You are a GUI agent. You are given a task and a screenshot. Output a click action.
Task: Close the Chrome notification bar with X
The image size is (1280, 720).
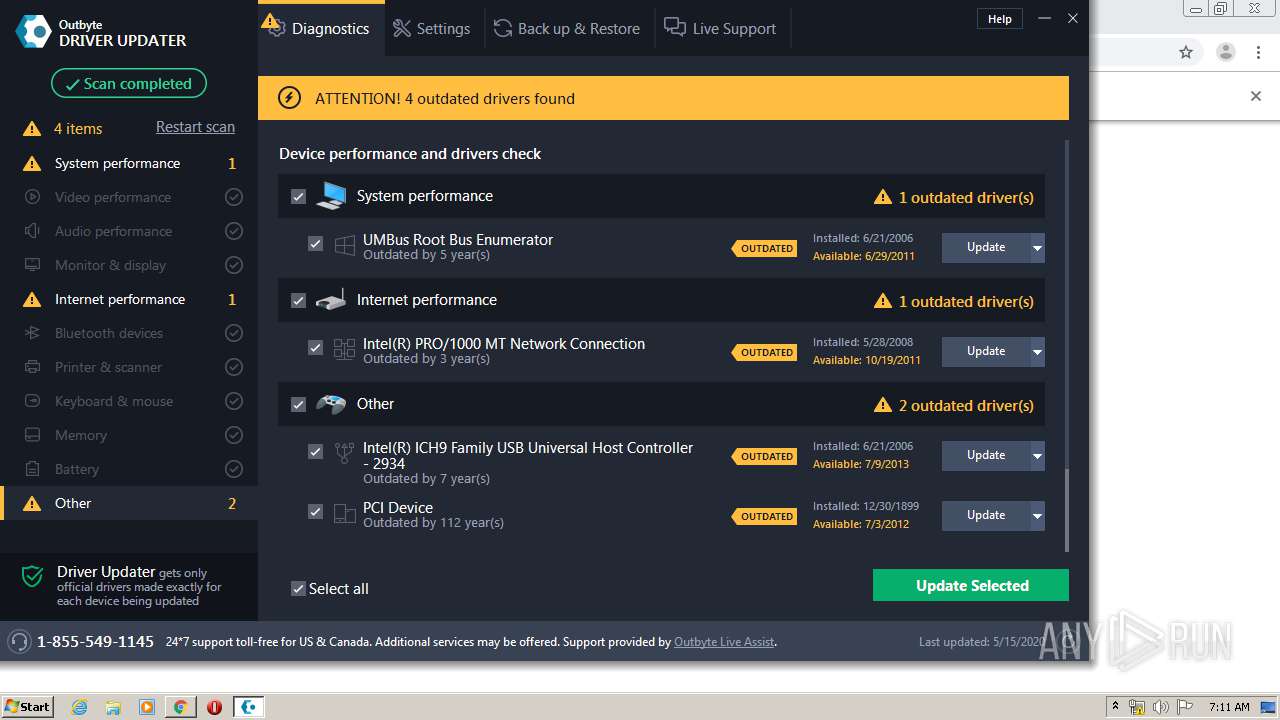pos(1256,96)
